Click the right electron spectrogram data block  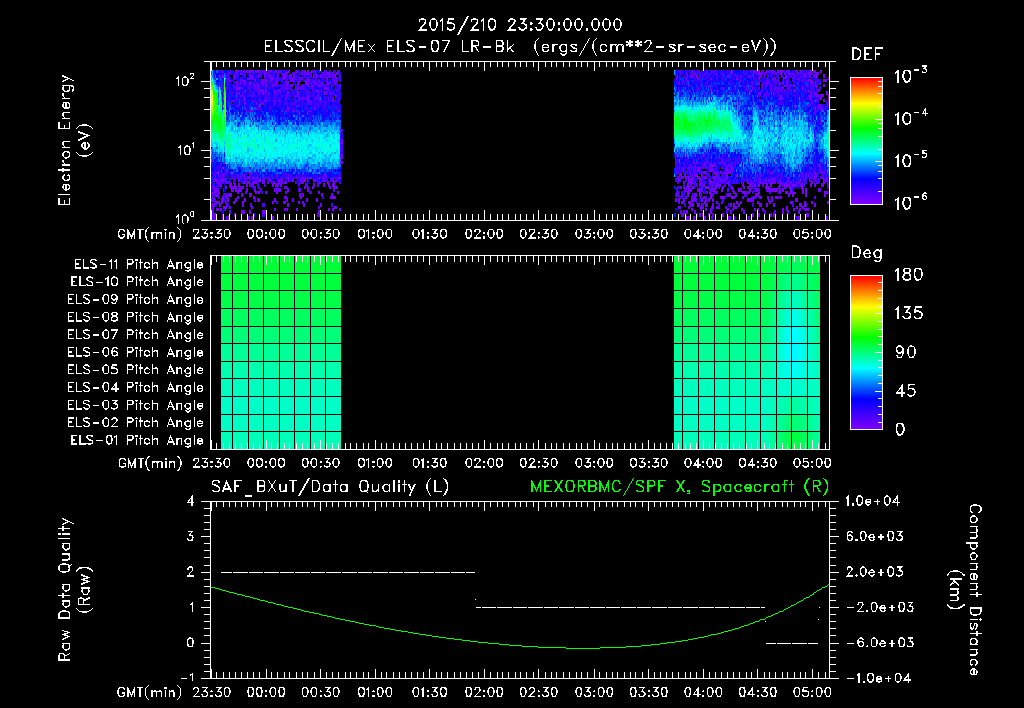coord(751,144)
